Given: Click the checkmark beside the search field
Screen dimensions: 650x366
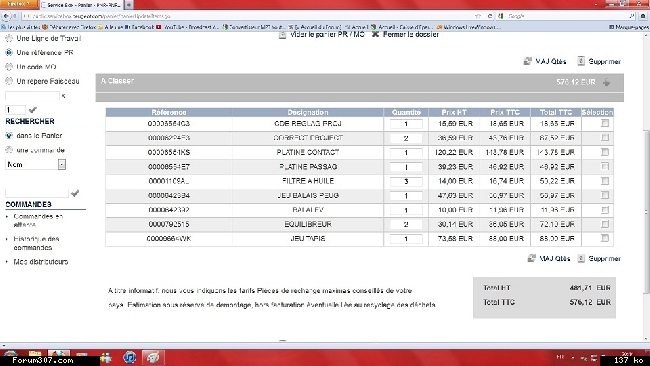Looking at the screenshot, I should pyautogui.click(x=75, y=193).
